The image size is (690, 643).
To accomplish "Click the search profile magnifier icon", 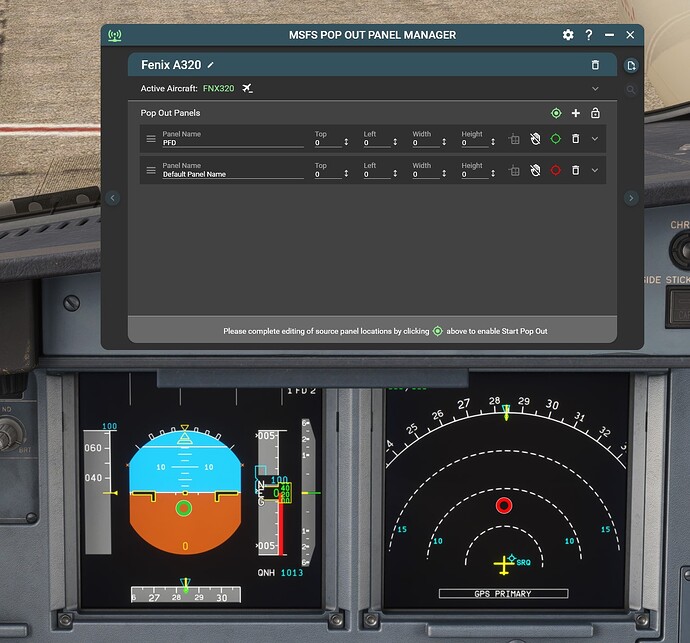I will tap(631, 90).
